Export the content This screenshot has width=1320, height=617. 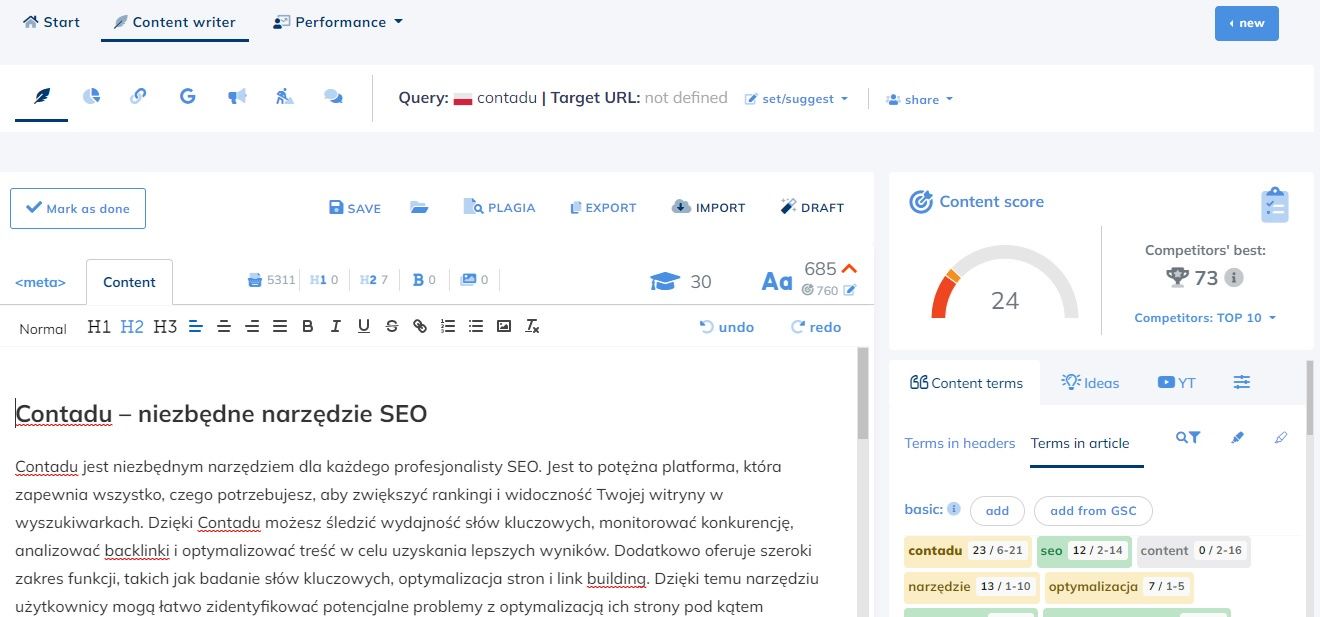coord(603,207)
